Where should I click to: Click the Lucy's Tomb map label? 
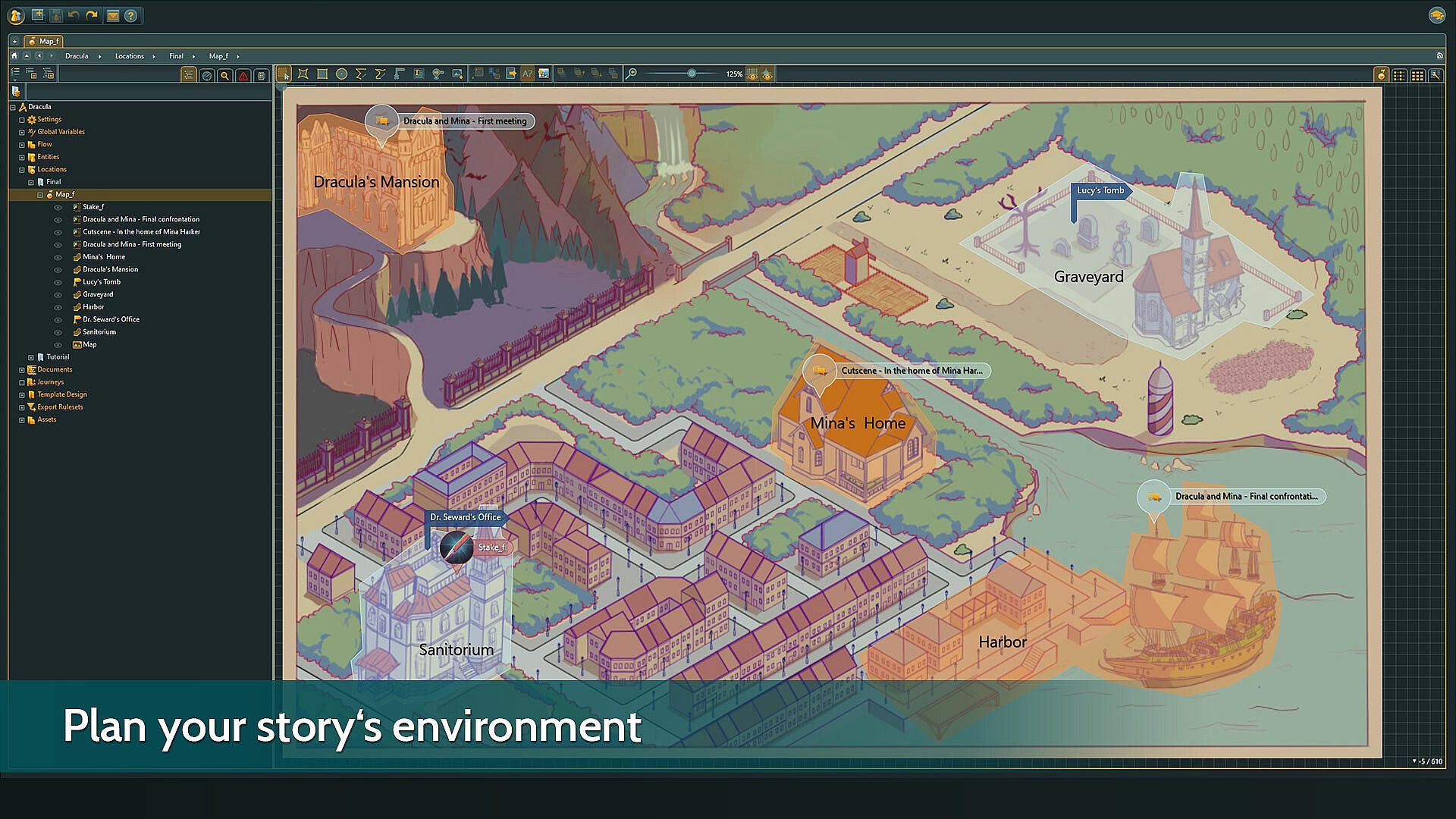tap(1100, 190)
